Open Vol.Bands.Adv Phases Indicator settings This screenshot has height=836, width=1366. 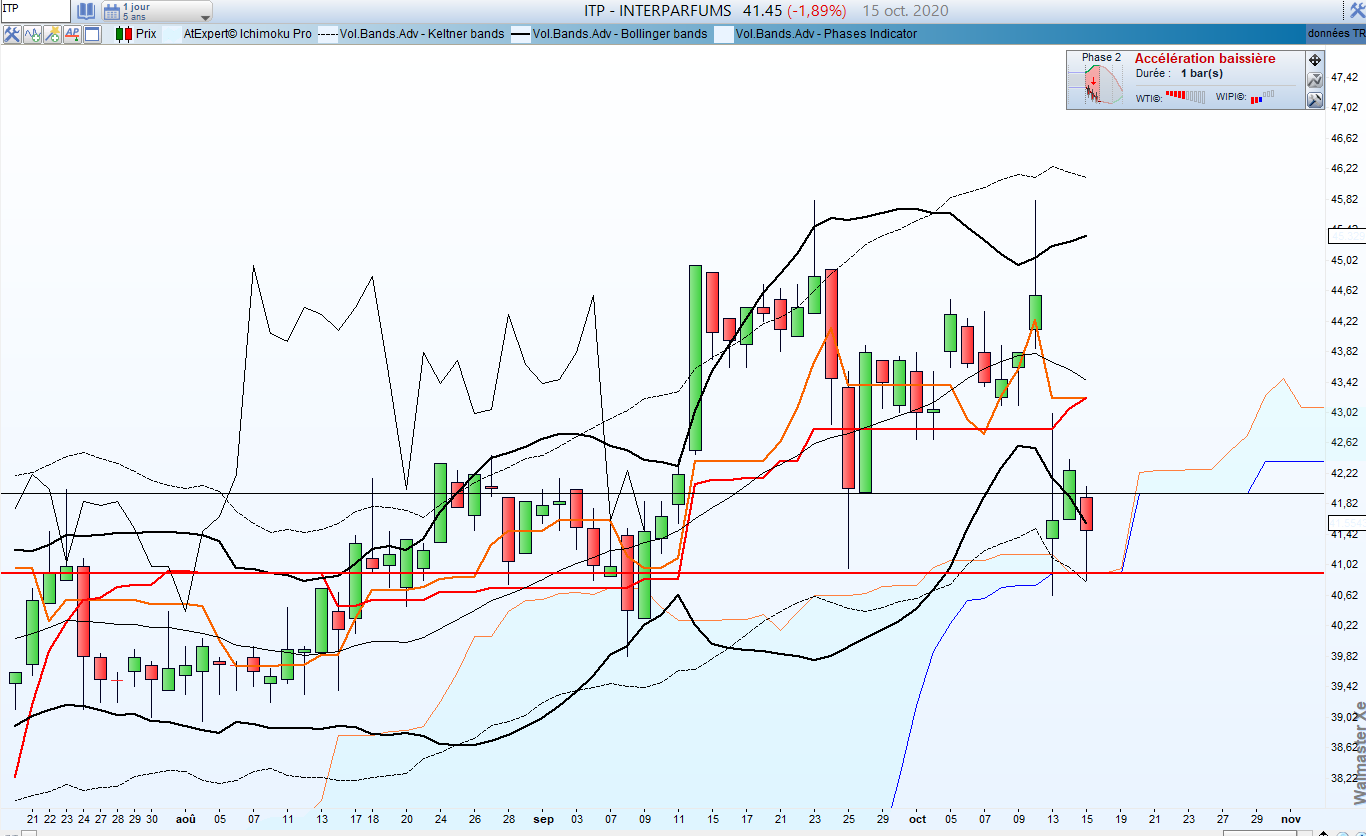(826, 34)
